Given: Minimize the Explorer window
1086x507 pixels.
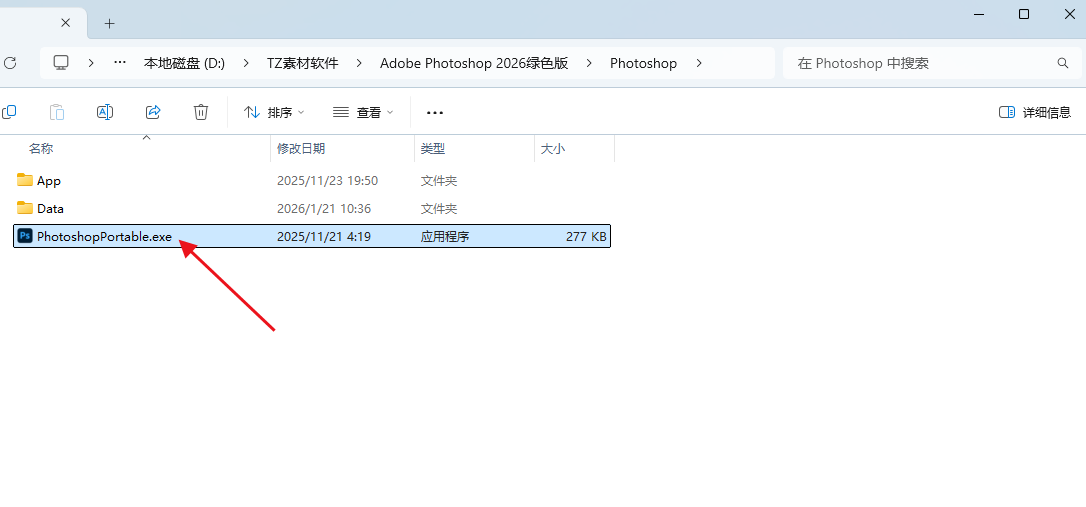Looking at the screenshot, I should point(979,14).
